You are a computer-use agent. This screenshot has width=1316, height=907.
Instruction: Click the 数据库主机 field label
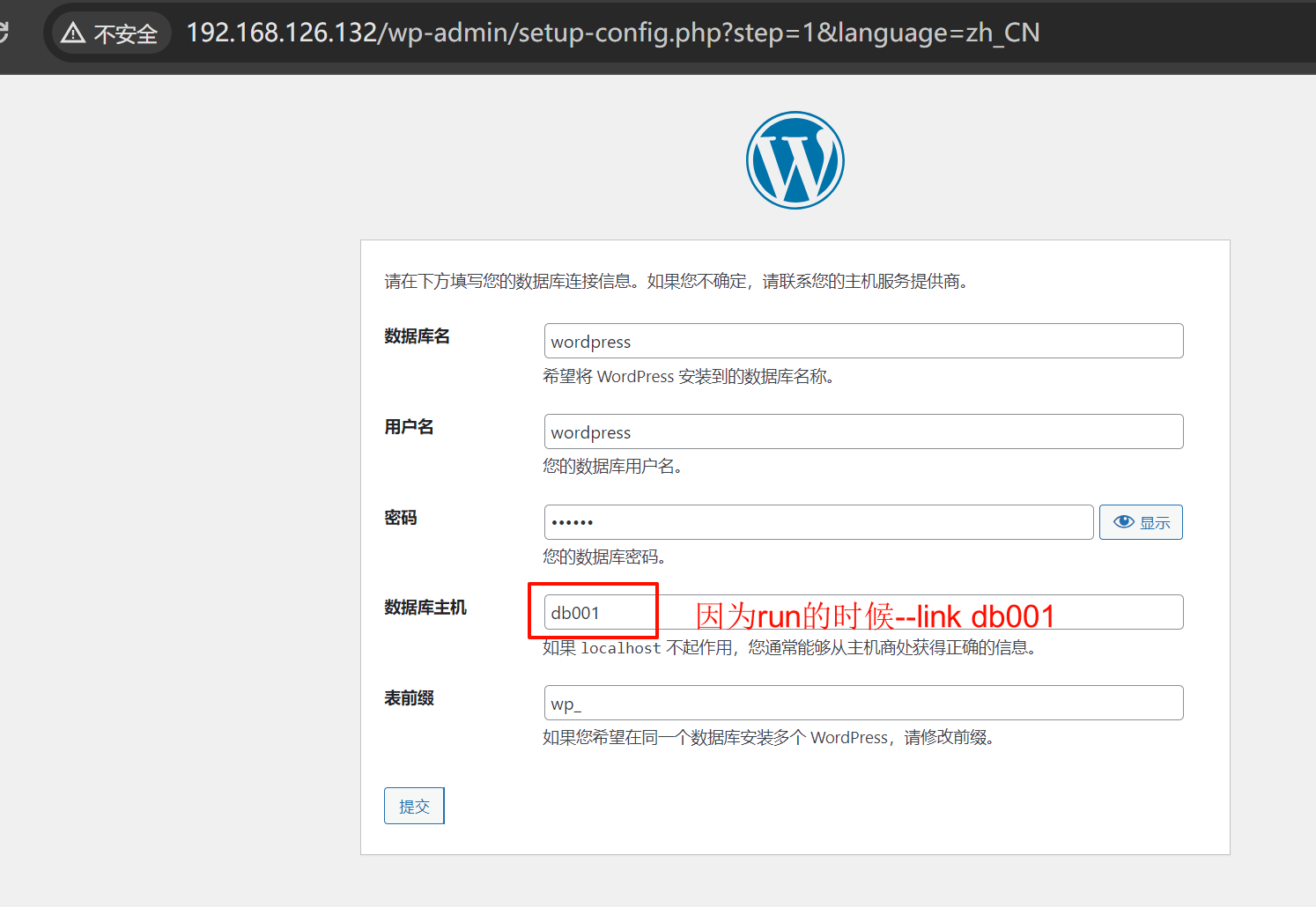click(x=425, y=608)
